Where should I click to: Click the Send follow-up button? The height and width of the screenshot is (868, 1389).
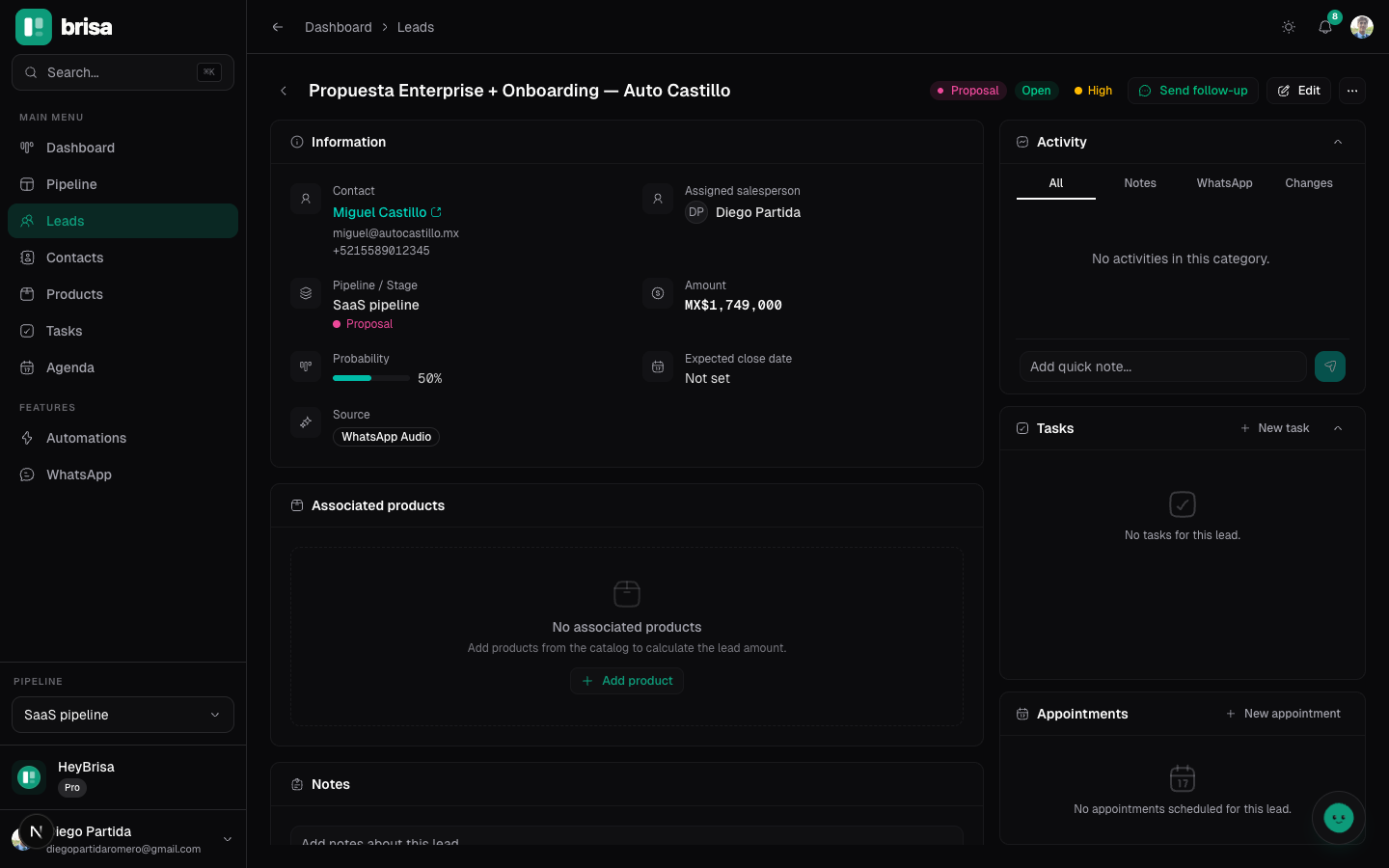click(x=1193, y=91)
